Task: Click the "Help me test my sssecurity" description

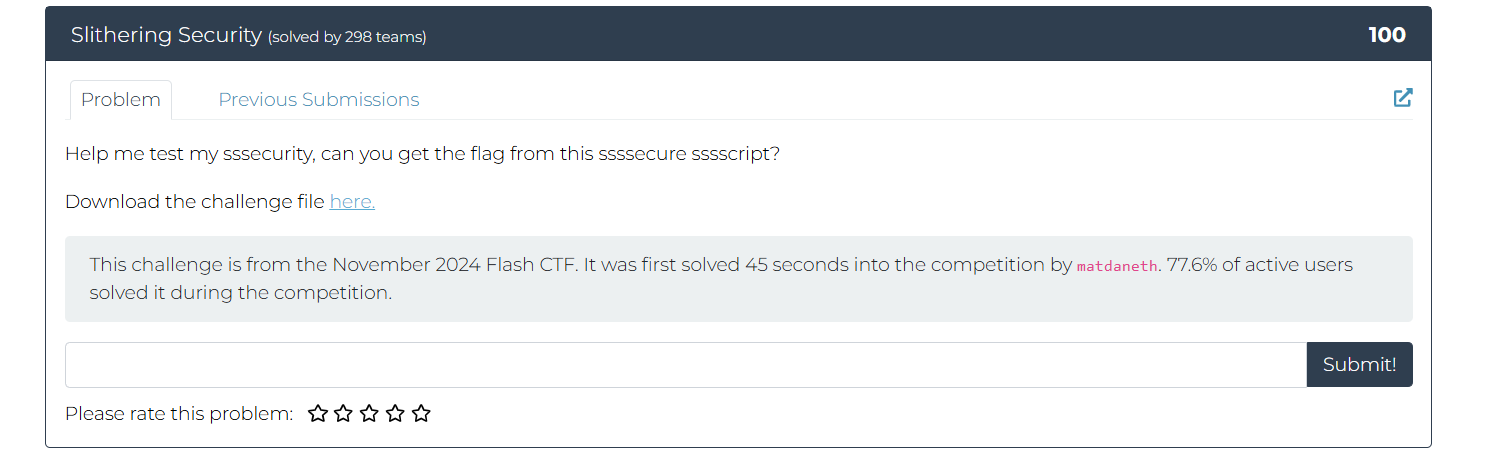Action: [x=421, y=154]
